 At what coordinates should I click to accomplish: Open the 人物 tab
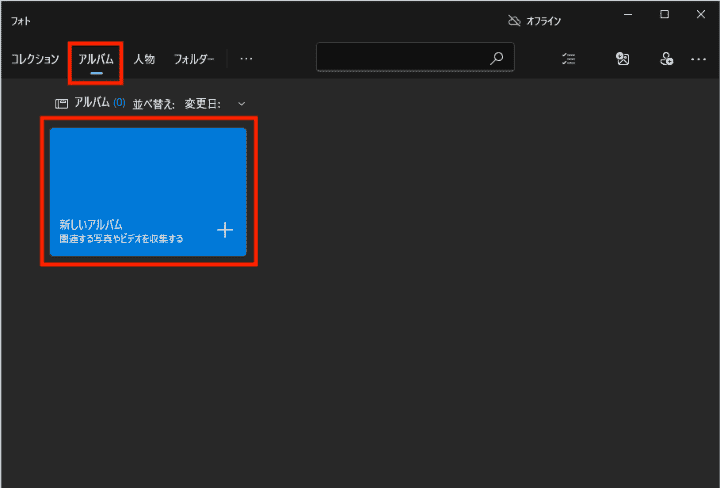coord(144,59)
